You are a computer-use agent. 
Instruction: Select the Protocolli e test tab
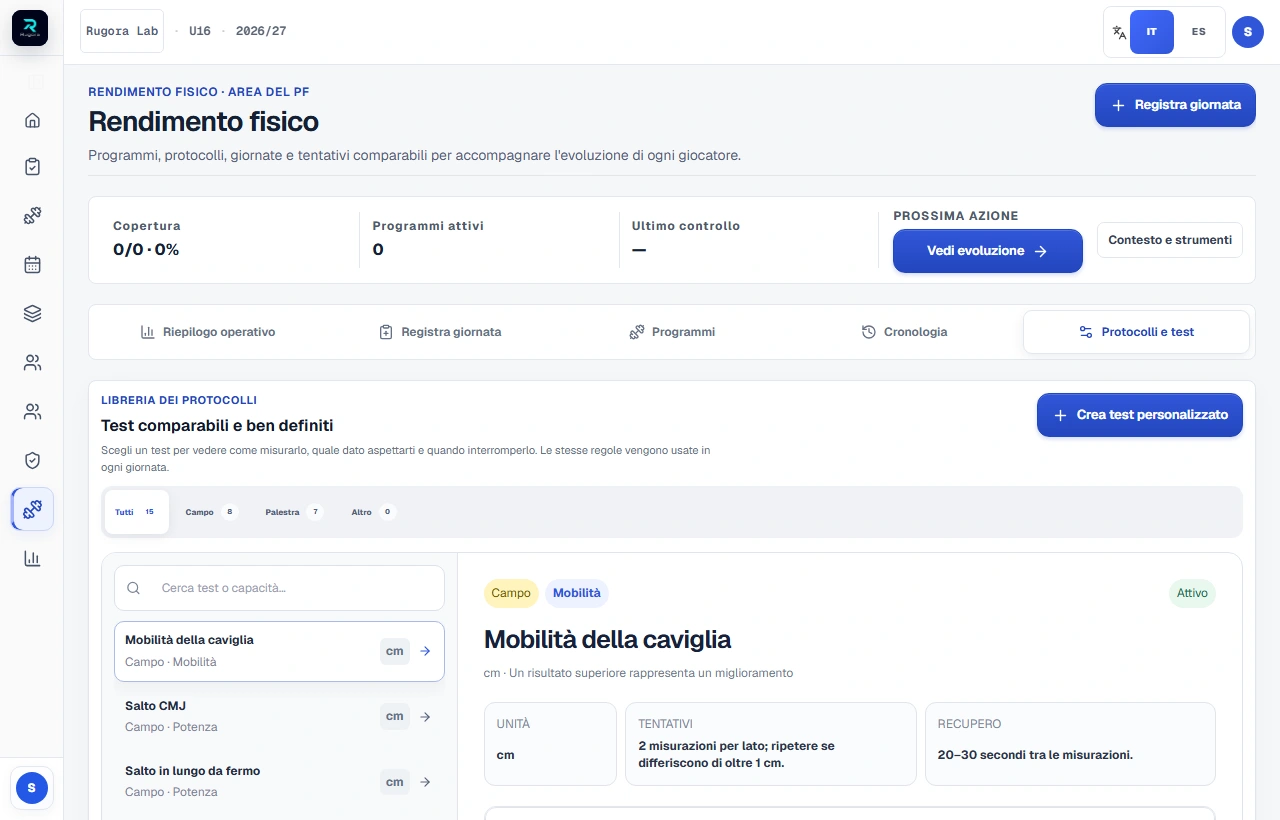1136,332
